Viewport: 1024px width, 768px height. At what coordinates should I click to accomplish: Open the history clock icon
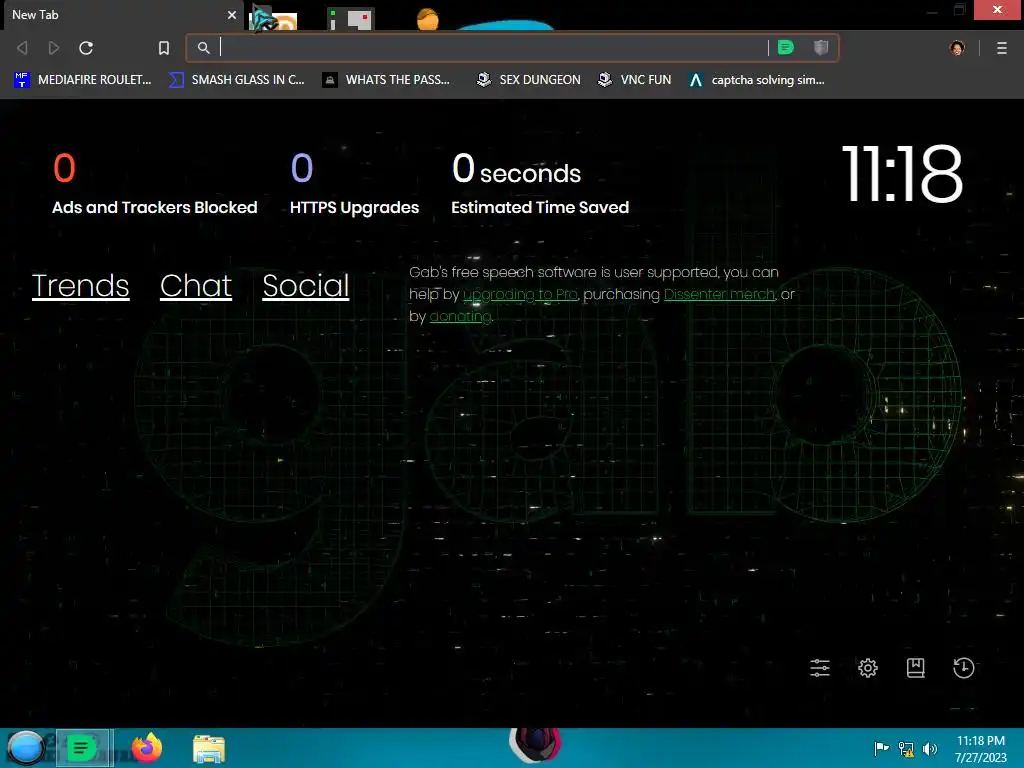963,668
